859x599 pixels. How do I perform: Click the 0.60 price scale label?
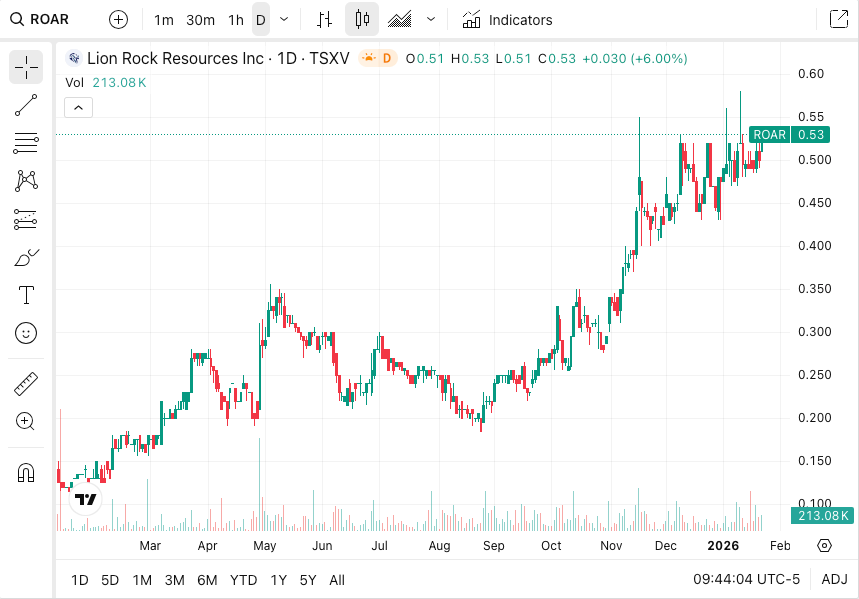(x=811, y=74)
